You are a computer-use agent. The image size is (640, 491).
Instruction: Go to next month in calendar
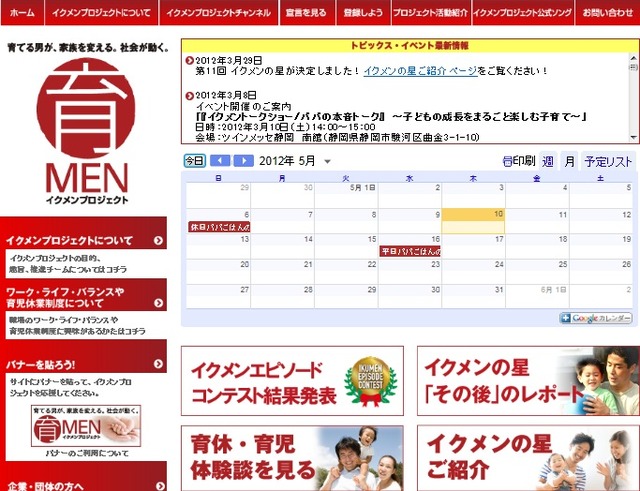coord(244,160)
